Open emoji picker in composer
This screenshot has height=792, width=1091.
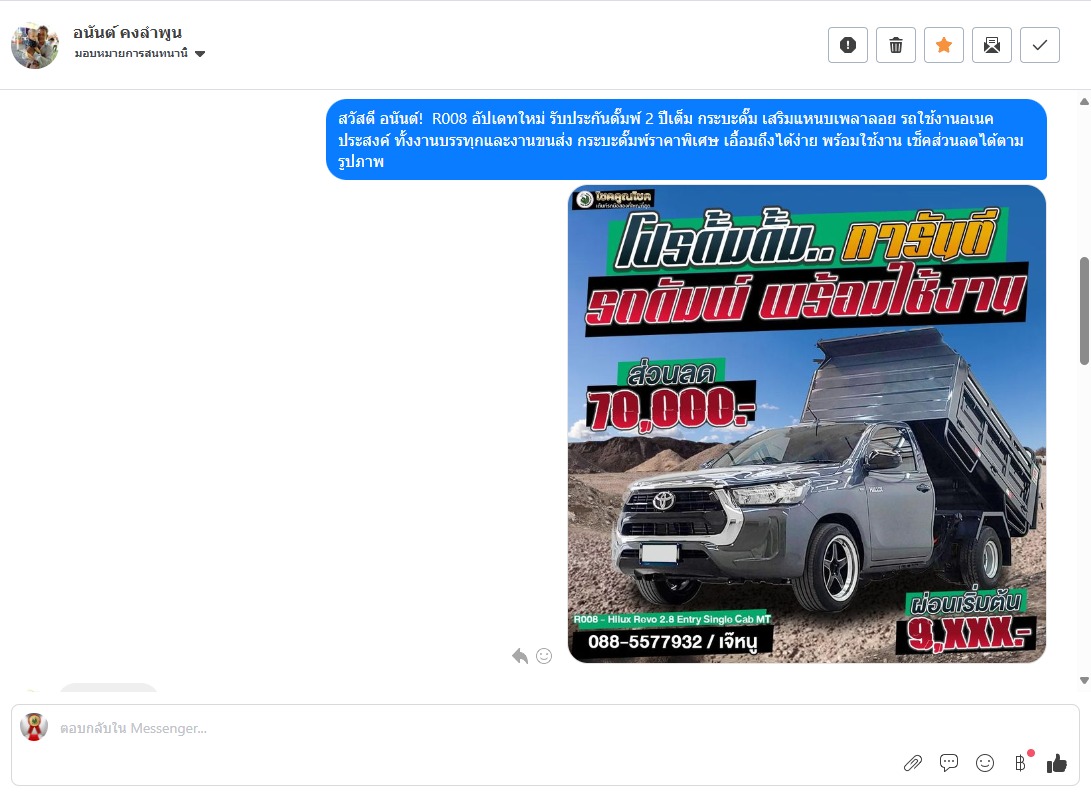coord(985,763)
